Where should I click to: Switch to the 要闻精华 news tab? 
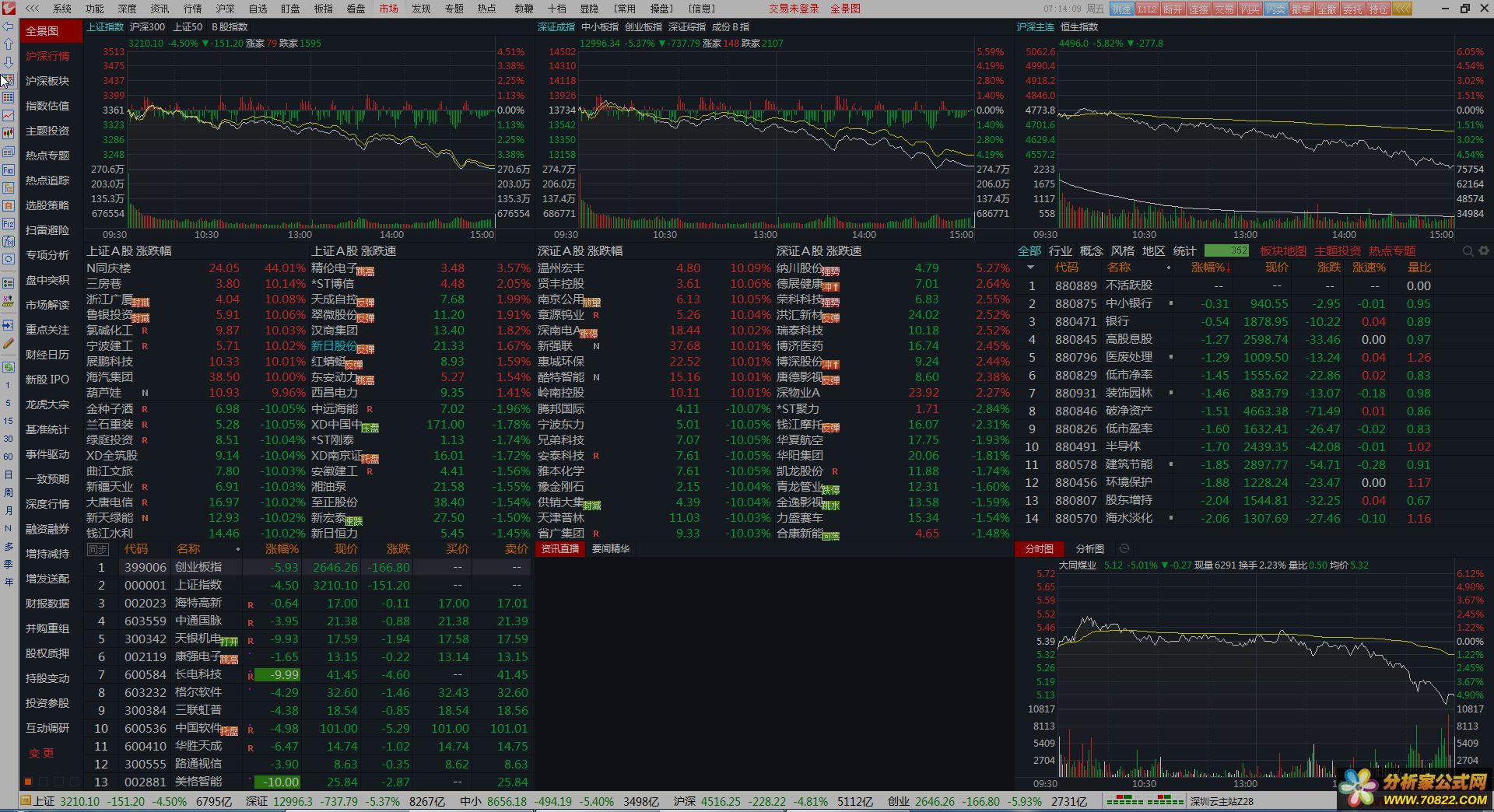[611, 549]
